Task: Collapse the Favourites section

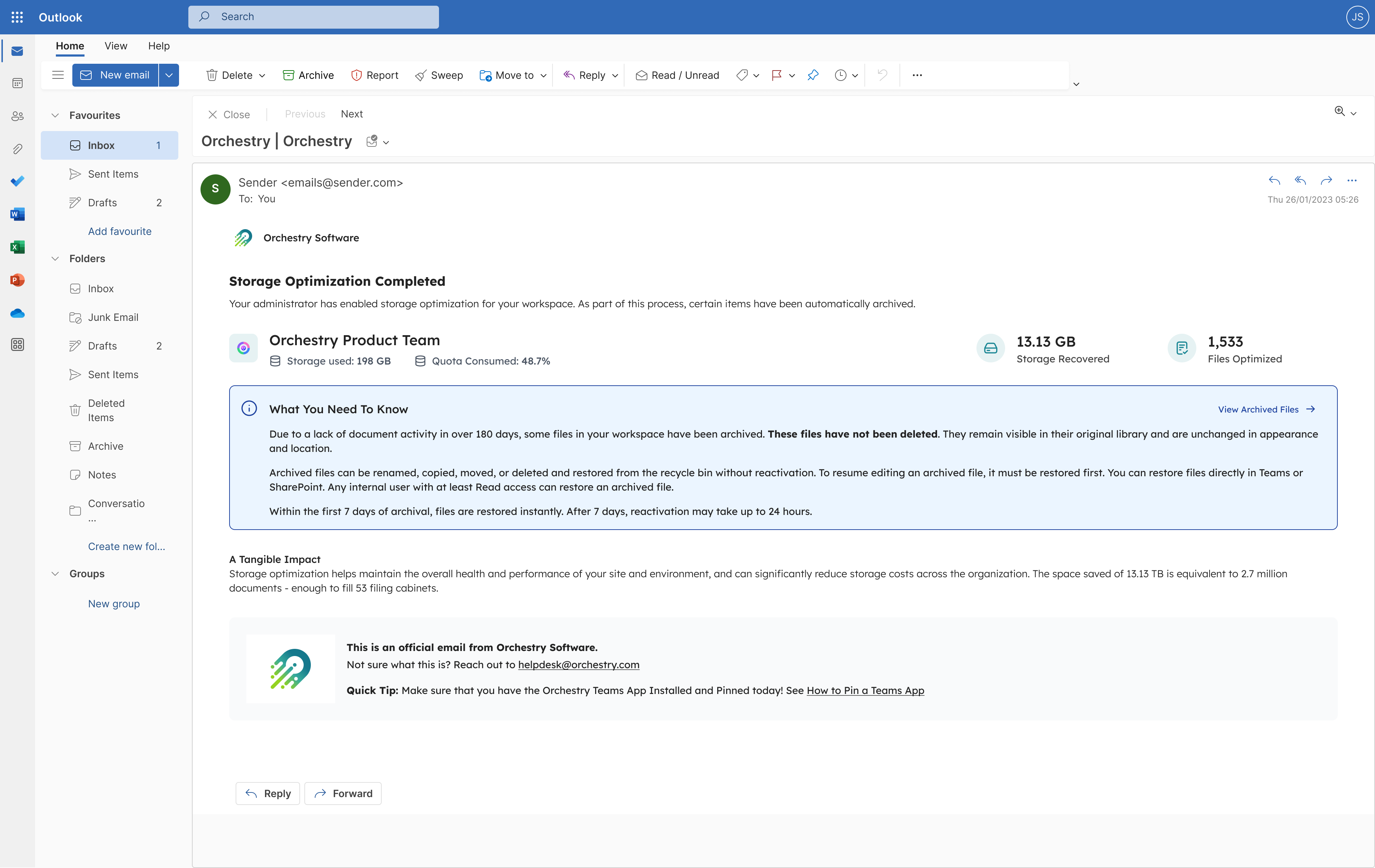Action: [x=56, y=115]
